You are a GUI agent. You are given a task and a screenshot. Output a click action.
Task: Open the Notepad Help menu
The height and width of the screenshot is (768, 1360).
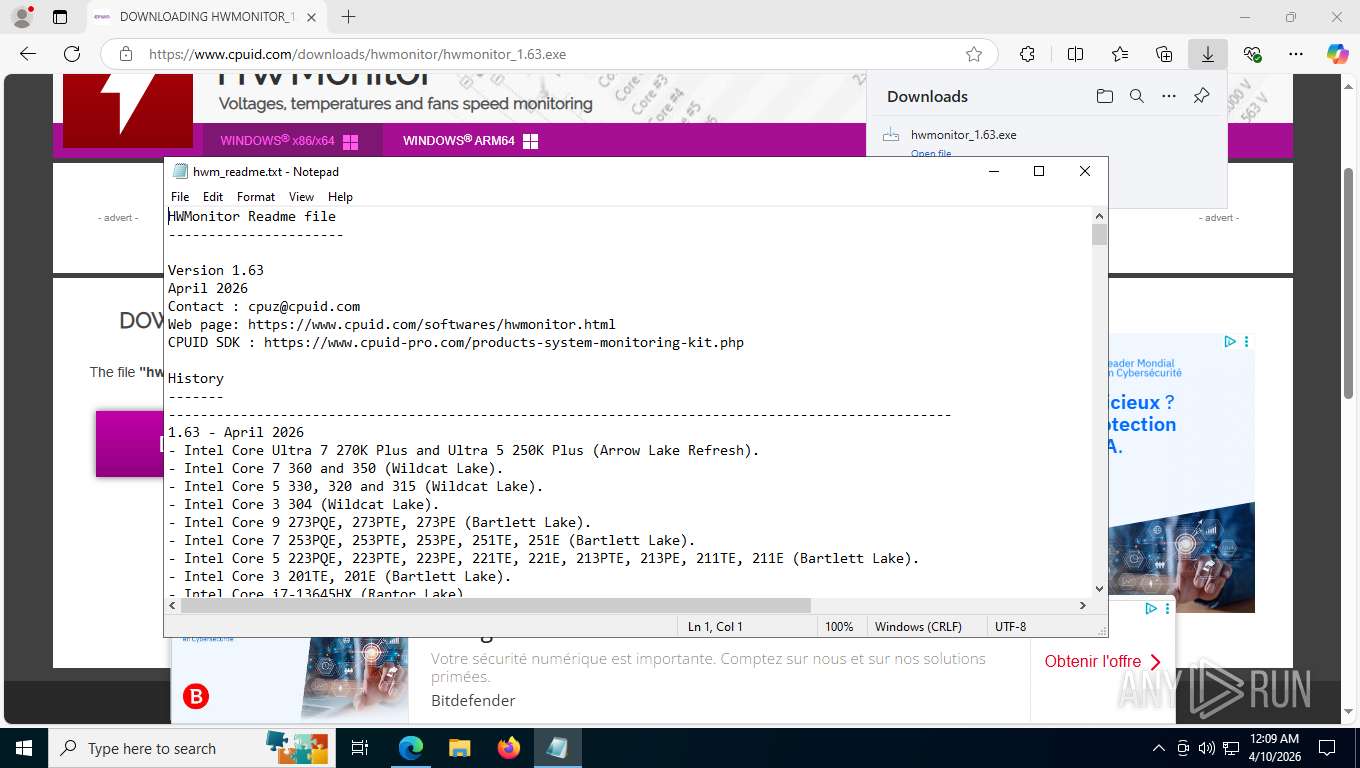click(340, 197)
